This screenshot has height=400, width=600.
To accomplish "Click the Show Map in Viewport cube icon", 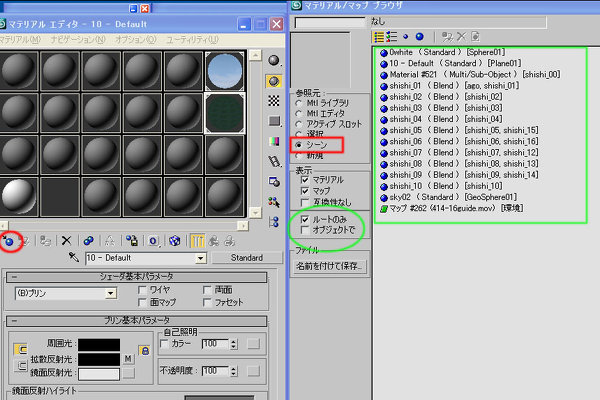I will pyautogui.click(x=175, y=240).
